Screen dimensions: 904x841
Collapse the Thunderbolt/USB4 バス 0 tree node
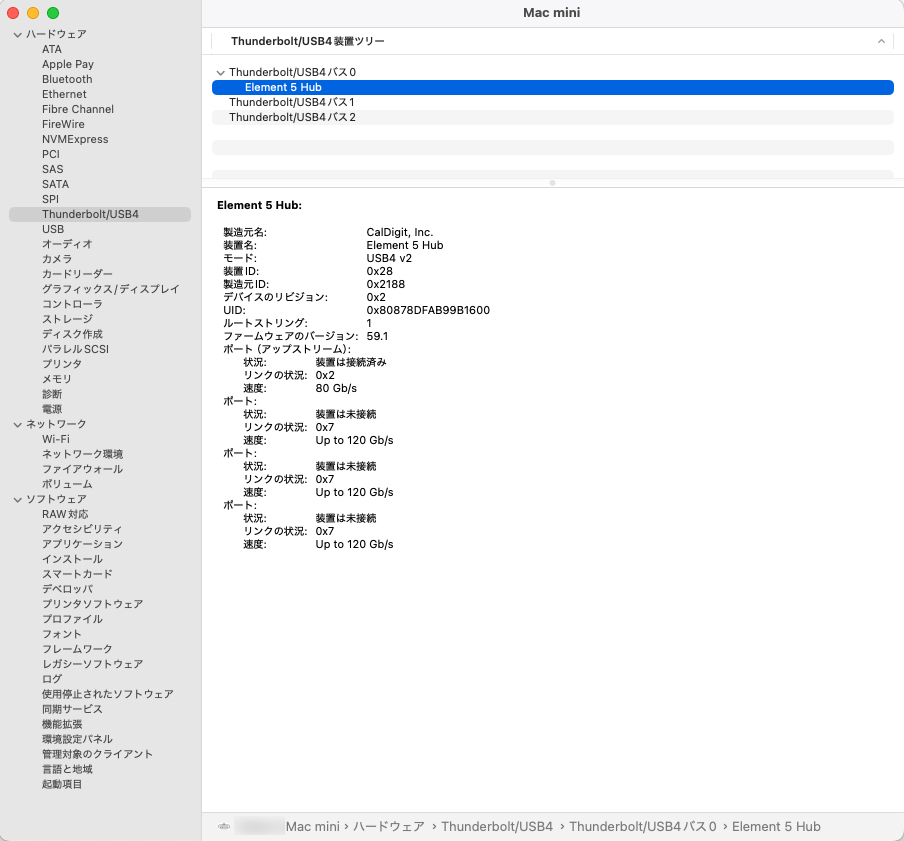tap(220, 73)
